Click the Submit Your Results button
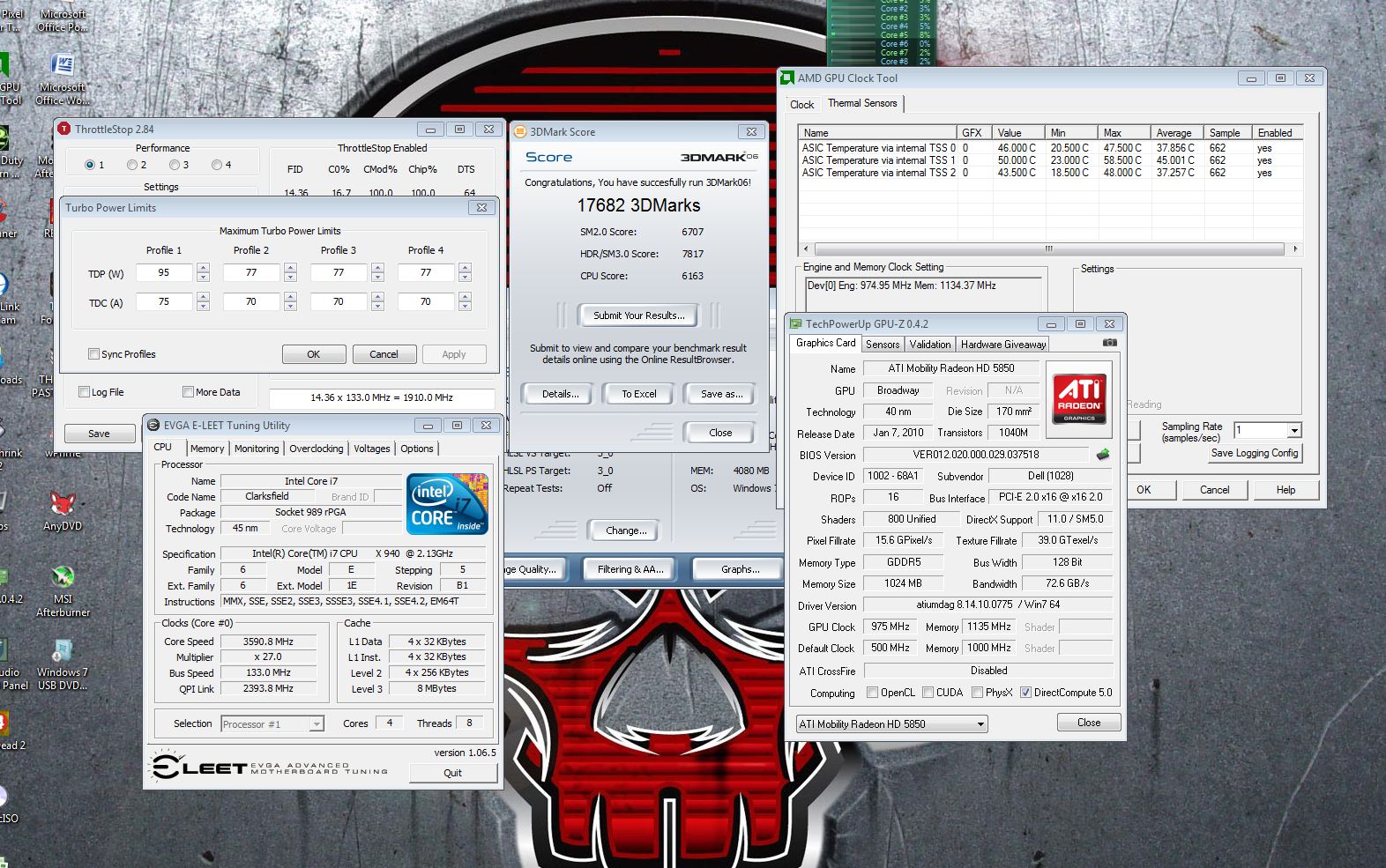Viewport: 1386px width, 868px height. coord(638,315)
